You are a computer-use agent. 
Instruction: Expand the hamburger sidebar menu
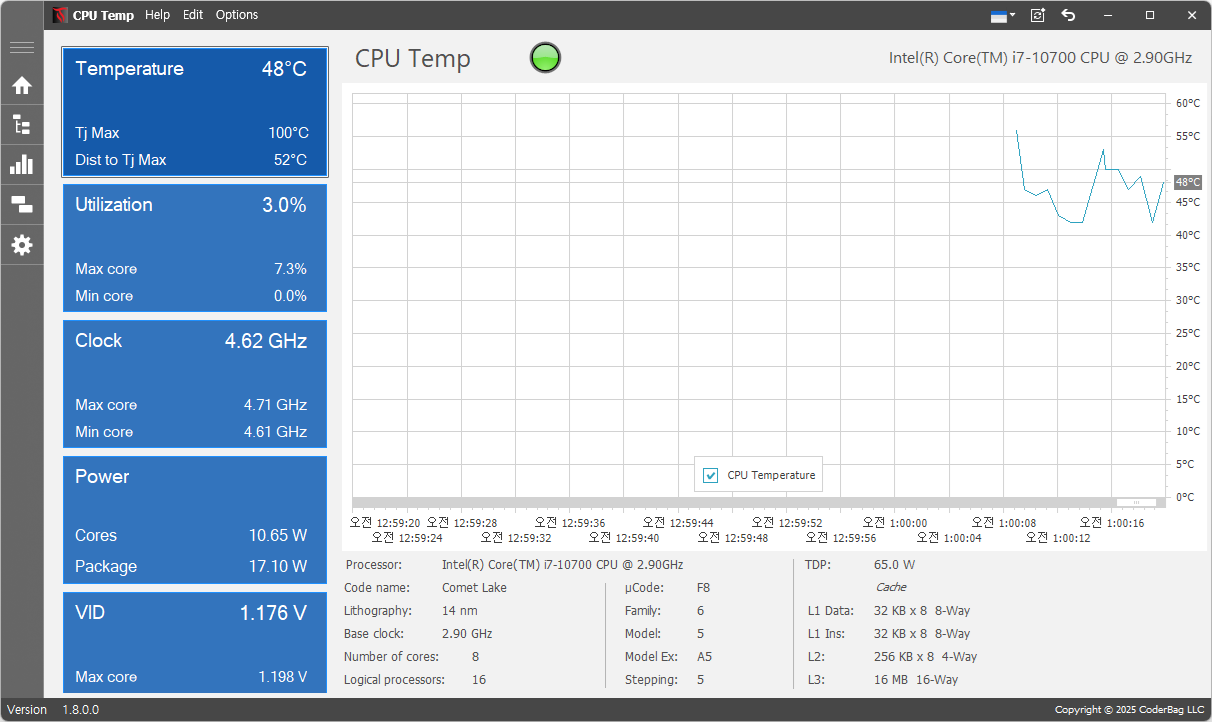click(x=22, y=47)
